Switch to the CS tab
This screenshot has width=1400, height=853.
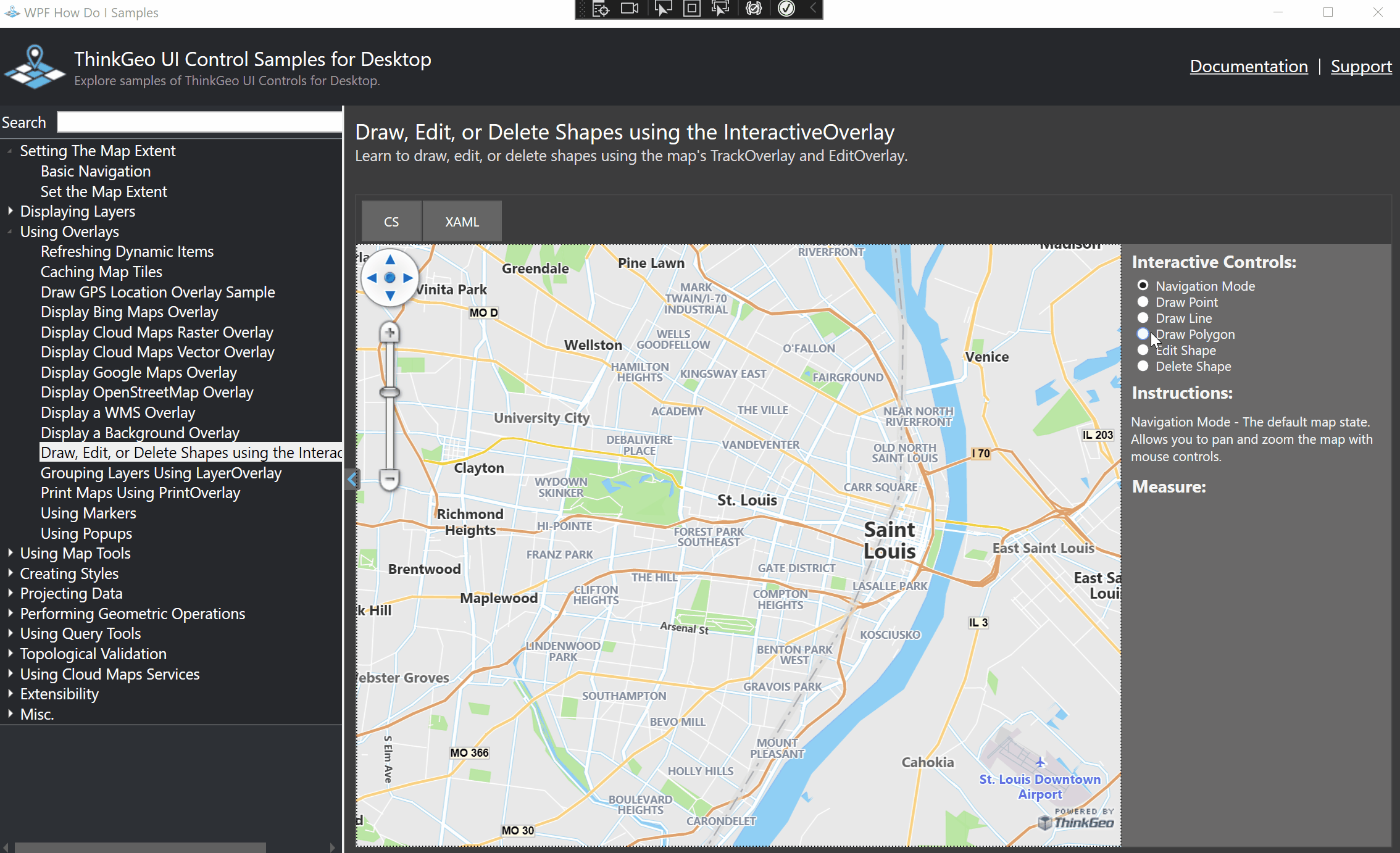point(390,221)
